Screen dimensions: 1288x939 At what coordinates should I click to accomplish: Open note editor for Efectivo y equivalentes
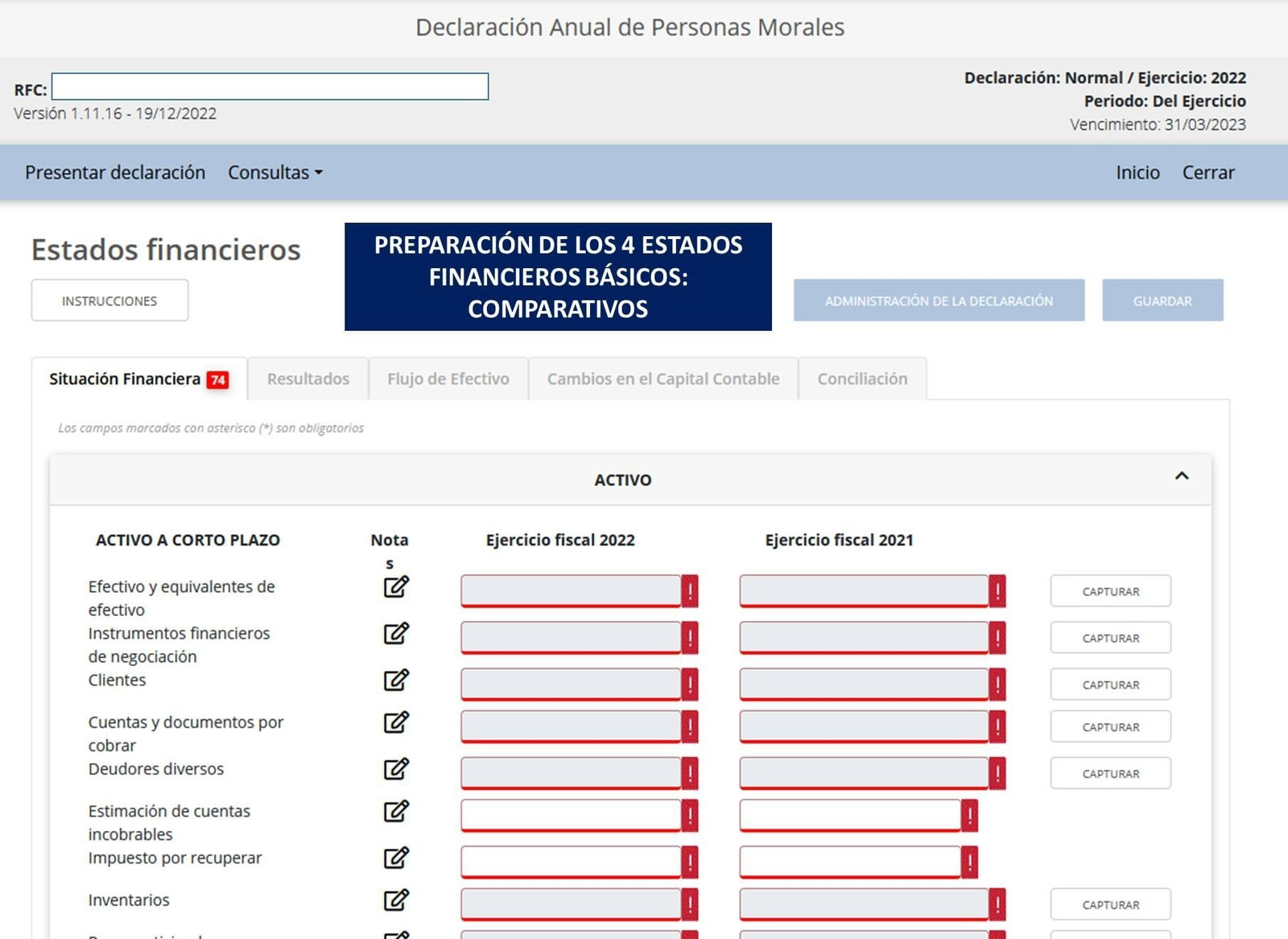(x=396, y=586)
